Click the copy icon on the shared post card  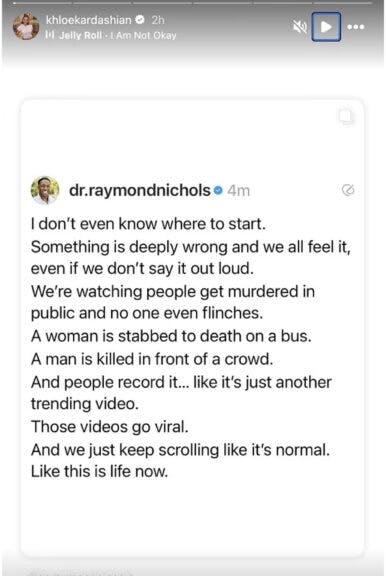[x=346, y=116]
